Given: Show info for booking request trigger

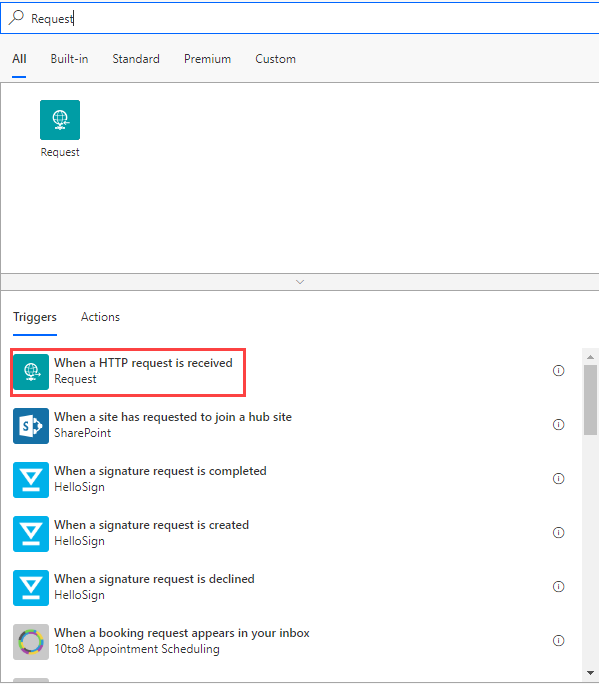Looking at the screenshot, I should point(558,641).
